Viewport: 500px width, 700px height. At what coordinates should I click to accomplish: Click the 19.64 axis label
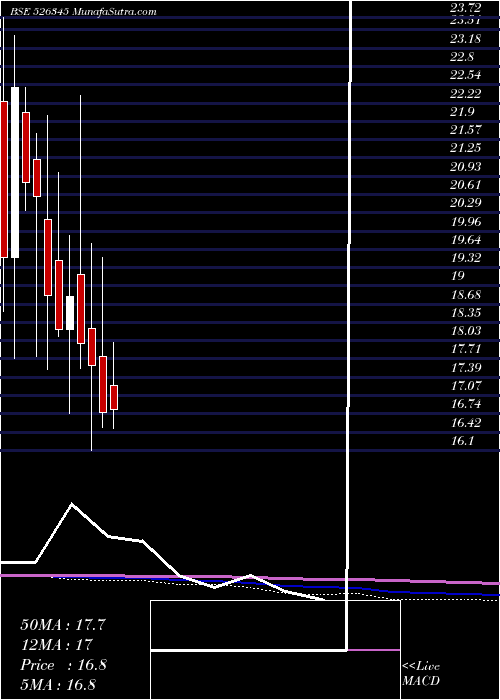tap(466, 240)
